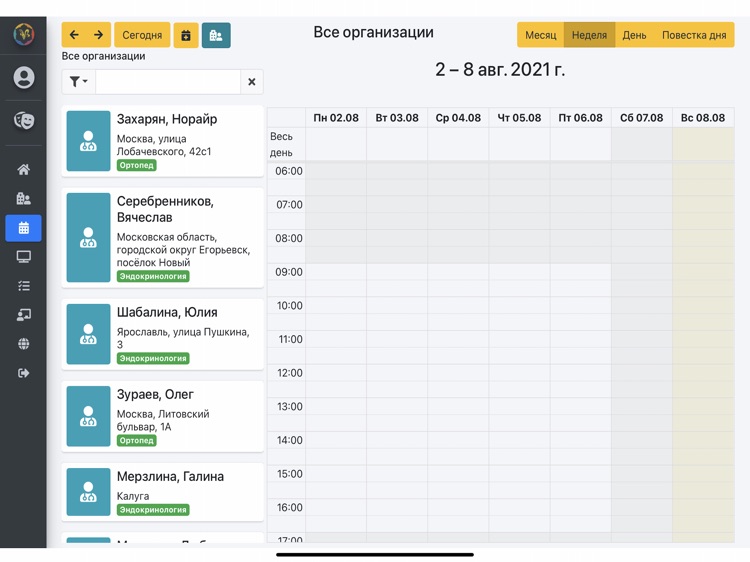Click Все организации label under toolbar
This screenshot has width=750, height=562.
(103, 56)
